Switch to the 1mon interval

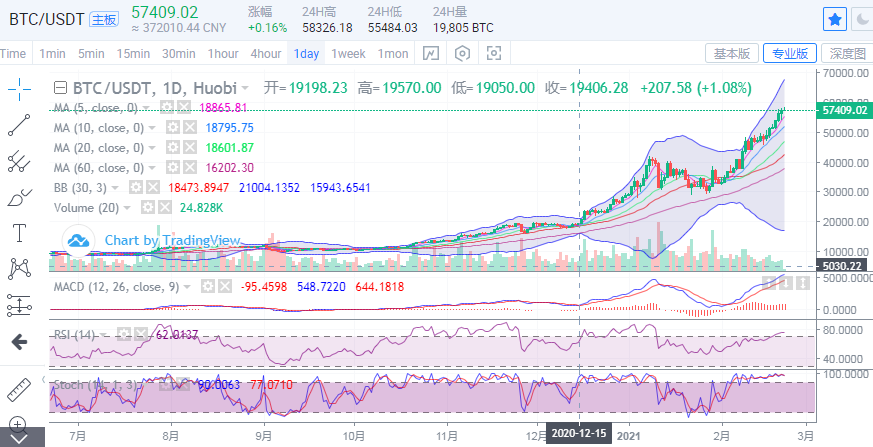(393, 53)
